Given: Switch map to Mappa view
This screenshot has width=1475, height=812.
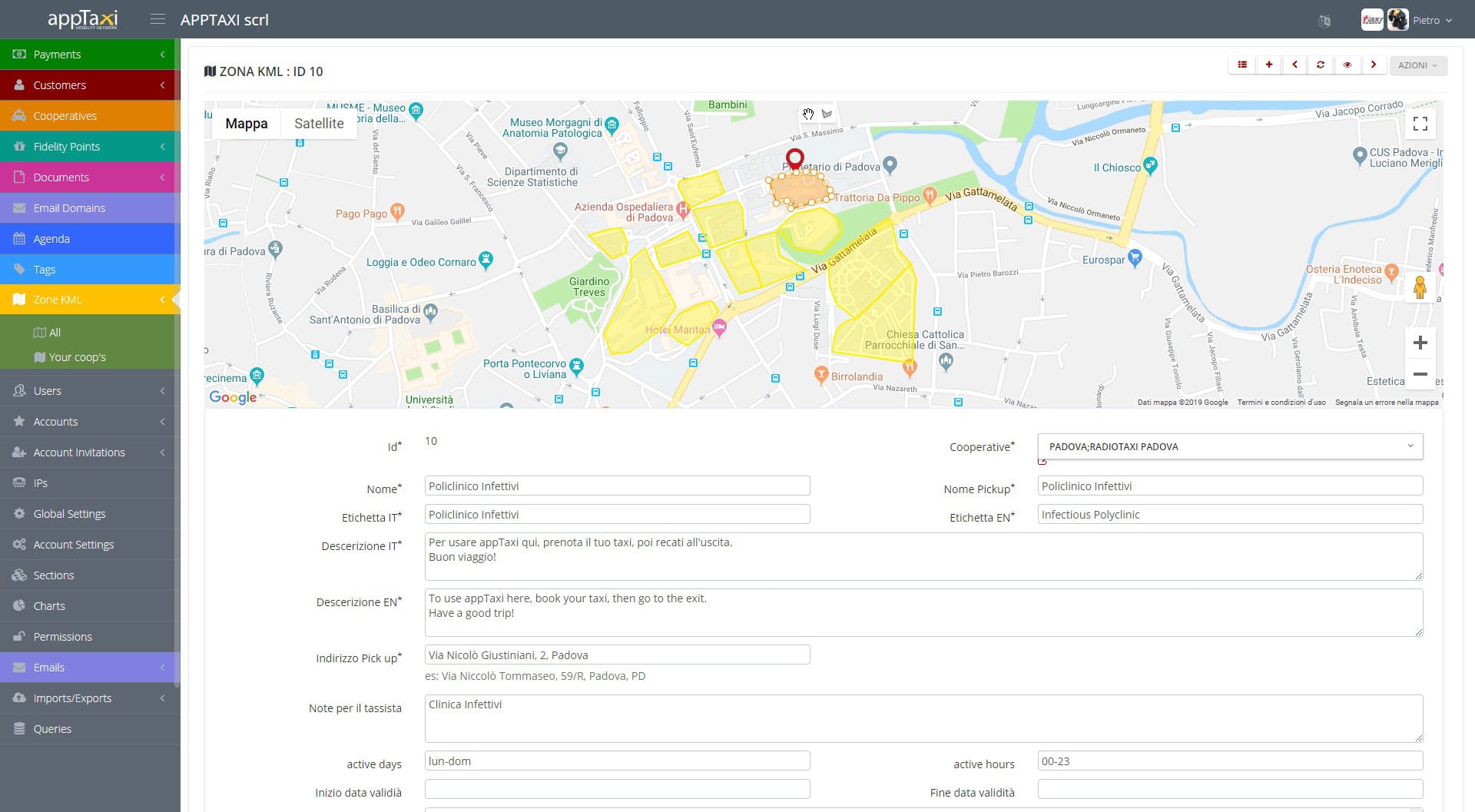Looking at the screenshot, I should click(x=247, y=124).
